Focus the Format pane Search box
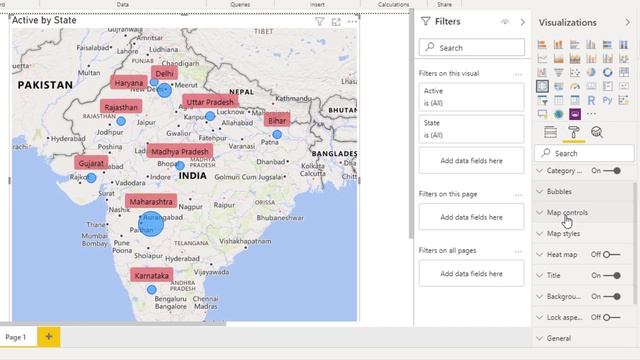Image resolution: width=640 pixels, height=360 pixels. [x=584, y=153]
